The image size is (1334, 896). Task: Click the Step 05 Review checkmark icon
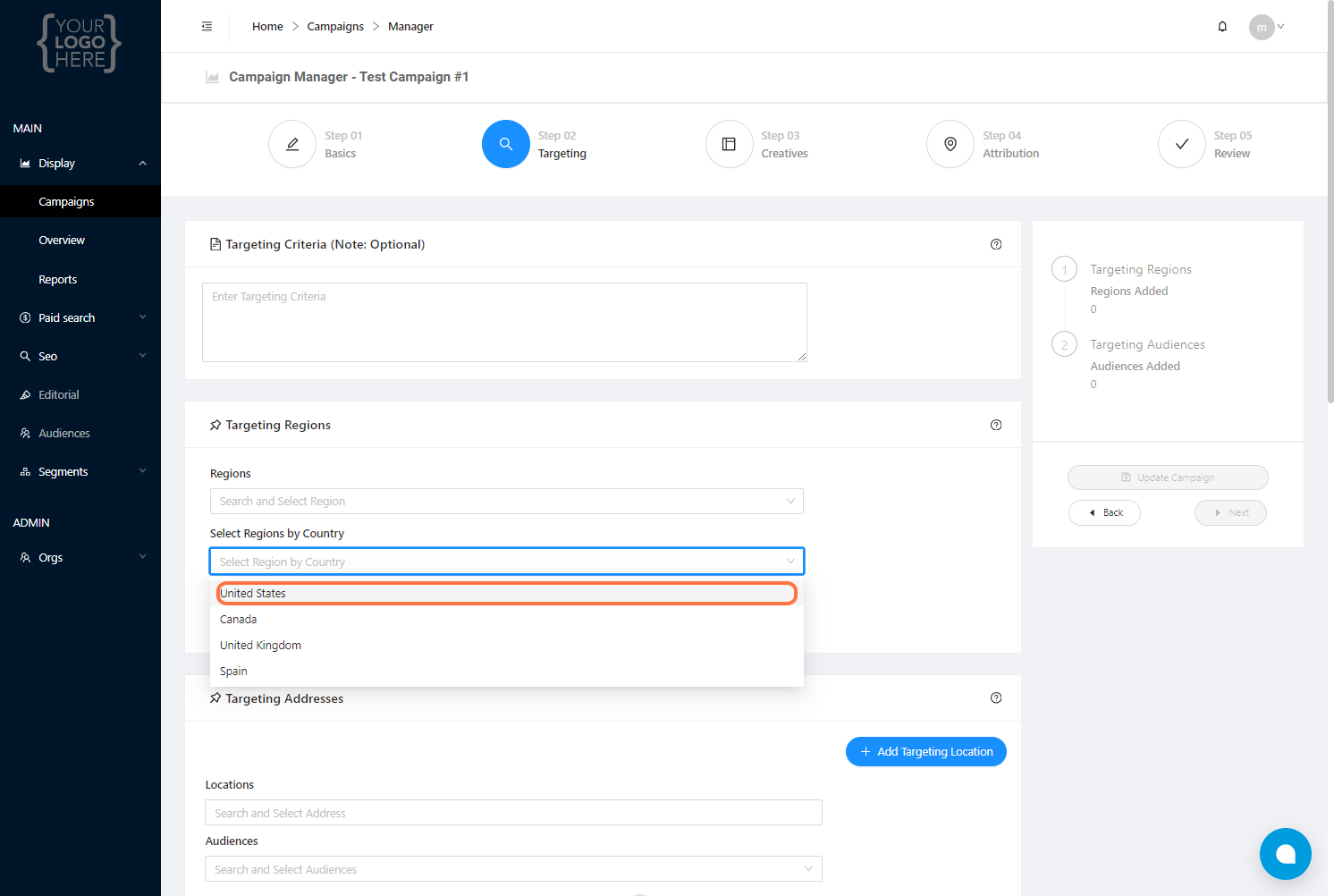click(x=1181, y=144)
